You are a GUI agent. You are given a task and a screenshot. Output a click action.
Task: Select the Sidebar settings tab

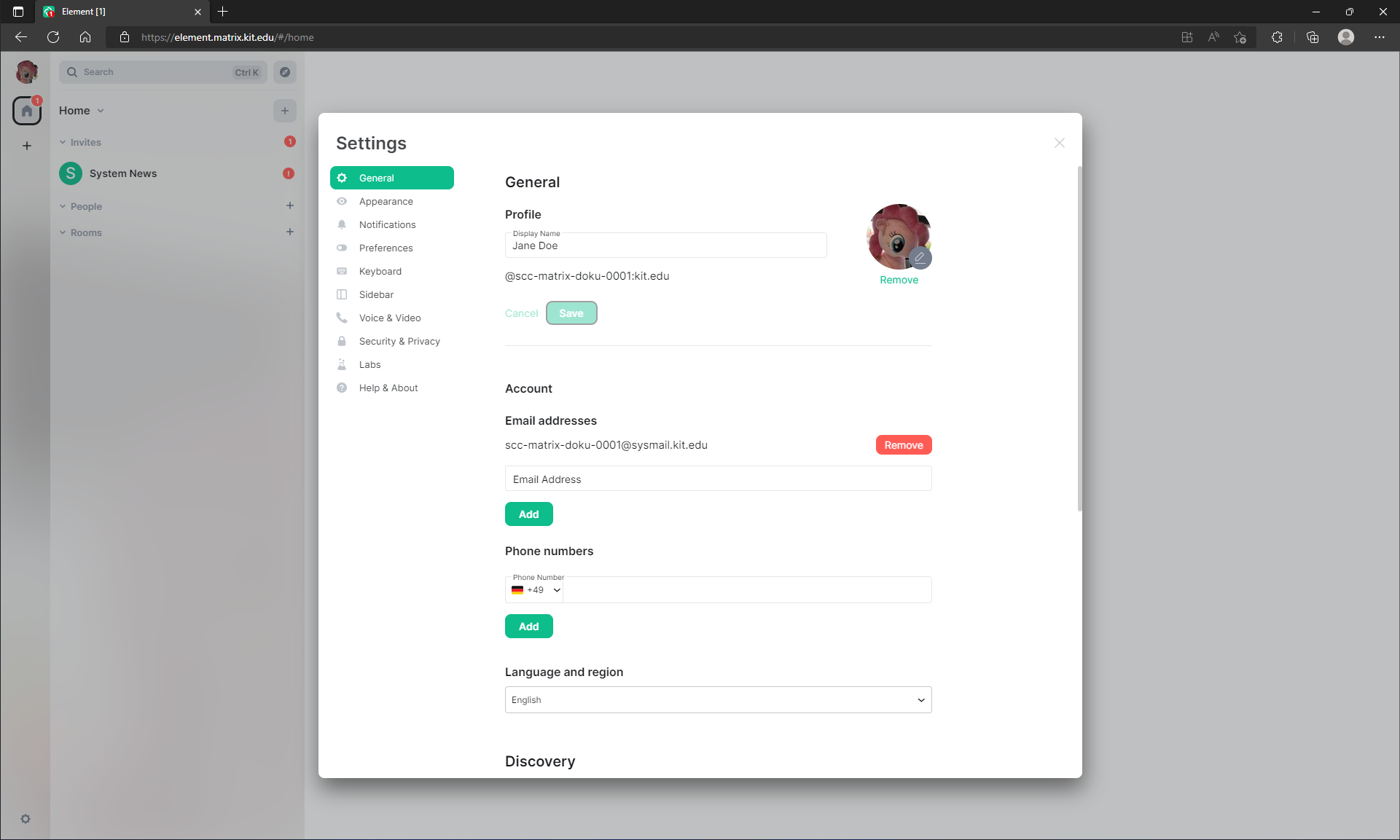376,294
